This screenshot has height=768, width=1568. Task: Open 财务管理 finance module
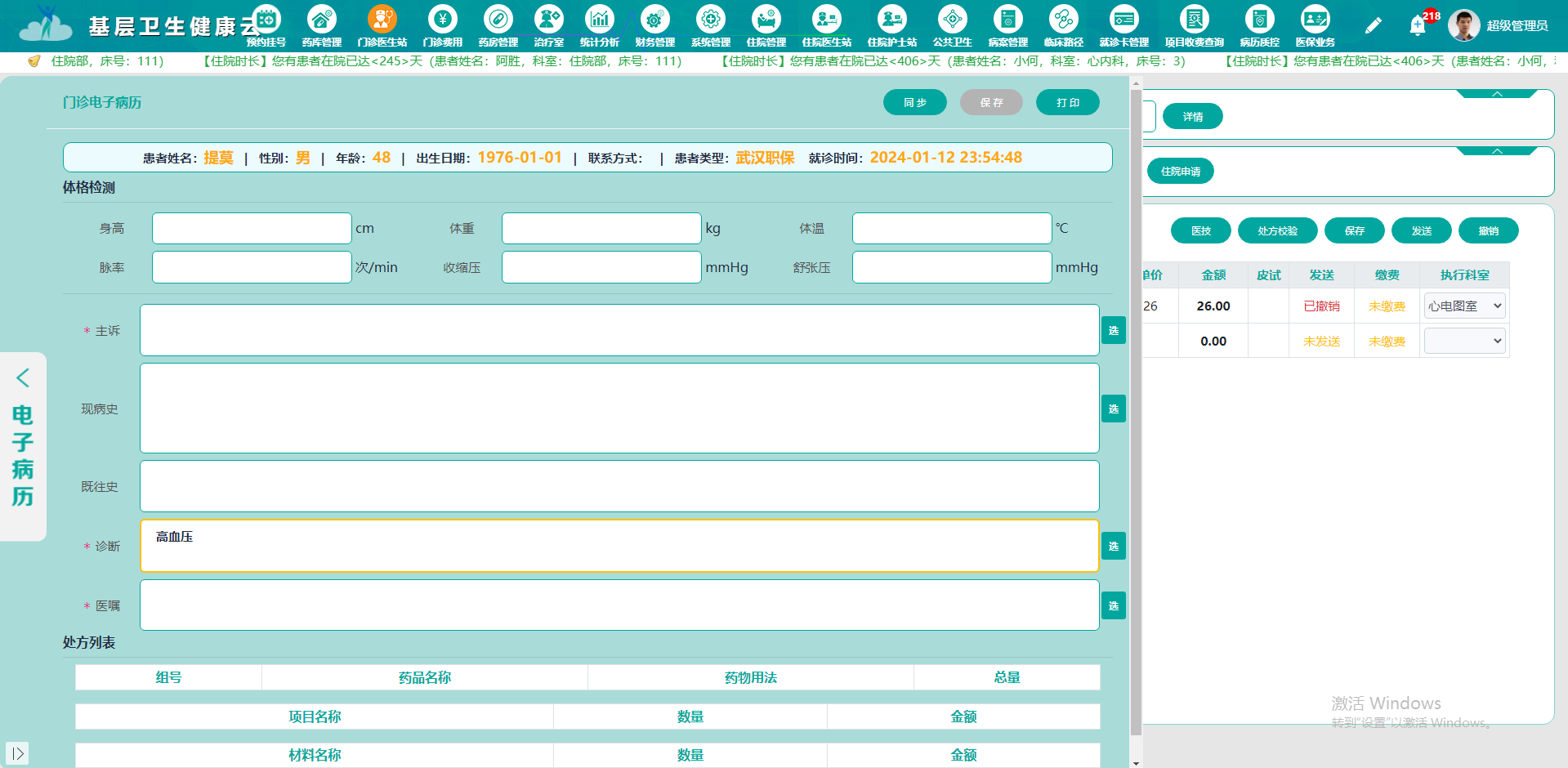coord(655,26)
